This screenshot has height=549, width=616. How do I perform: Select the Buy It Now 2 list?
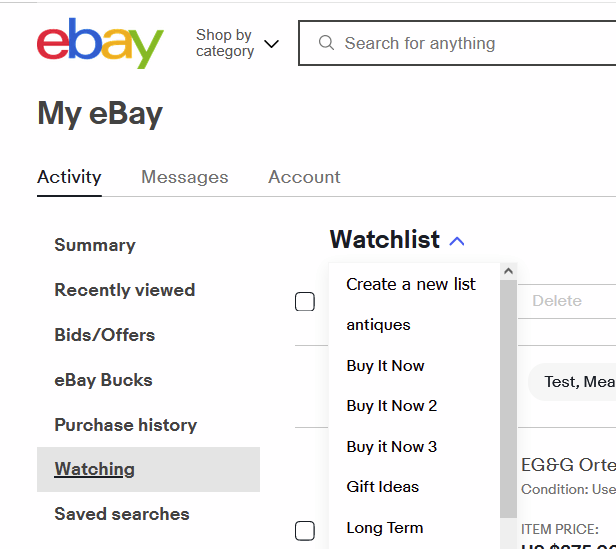click(x=392, y=406)
